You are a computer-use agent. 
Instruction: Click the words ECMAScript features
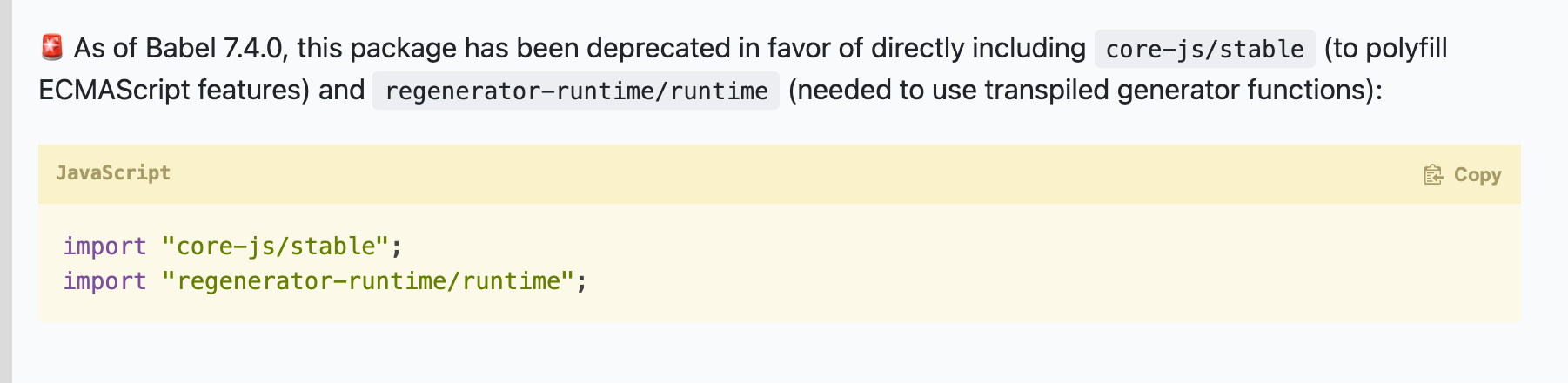pyautogui.click(x=174, y=90)
